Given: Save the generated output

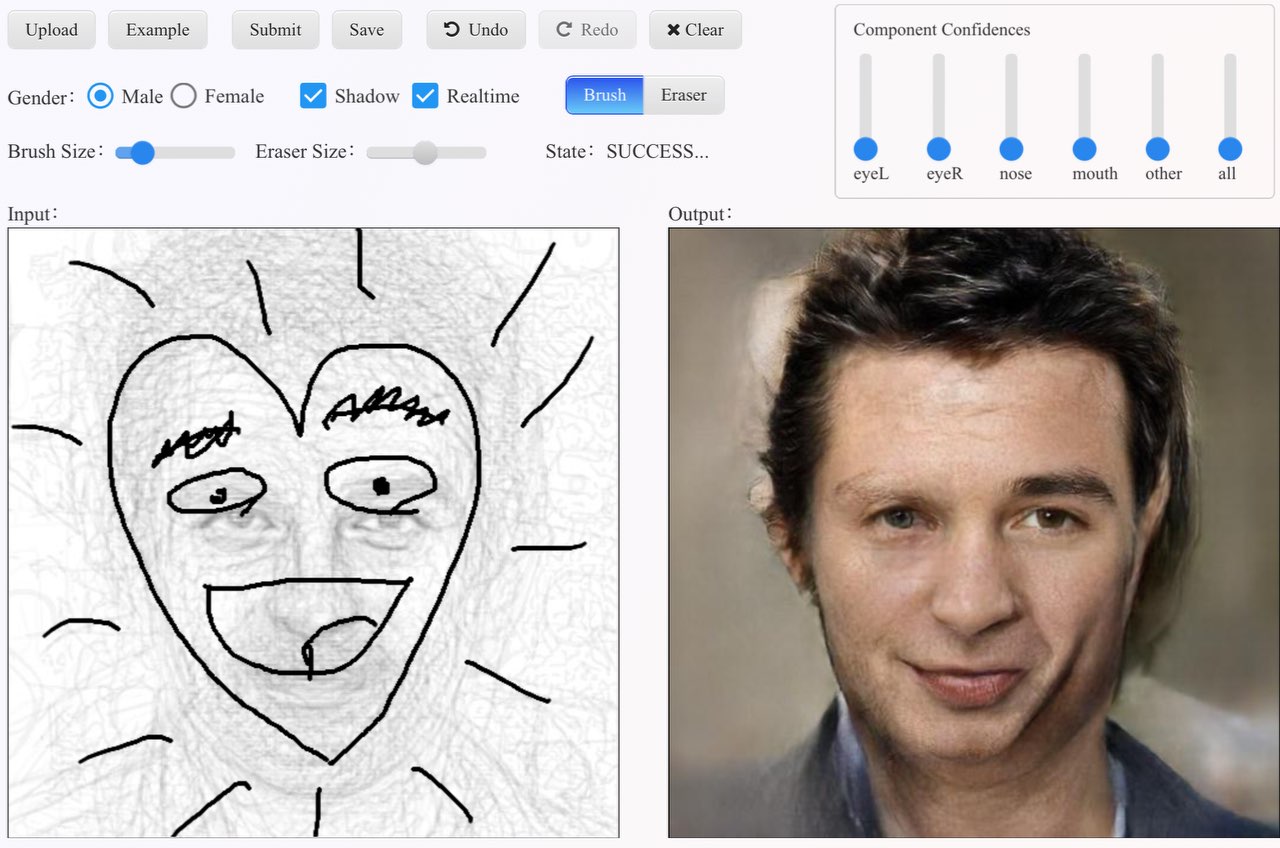Looking at the screenshot, I should click(366, 30).
